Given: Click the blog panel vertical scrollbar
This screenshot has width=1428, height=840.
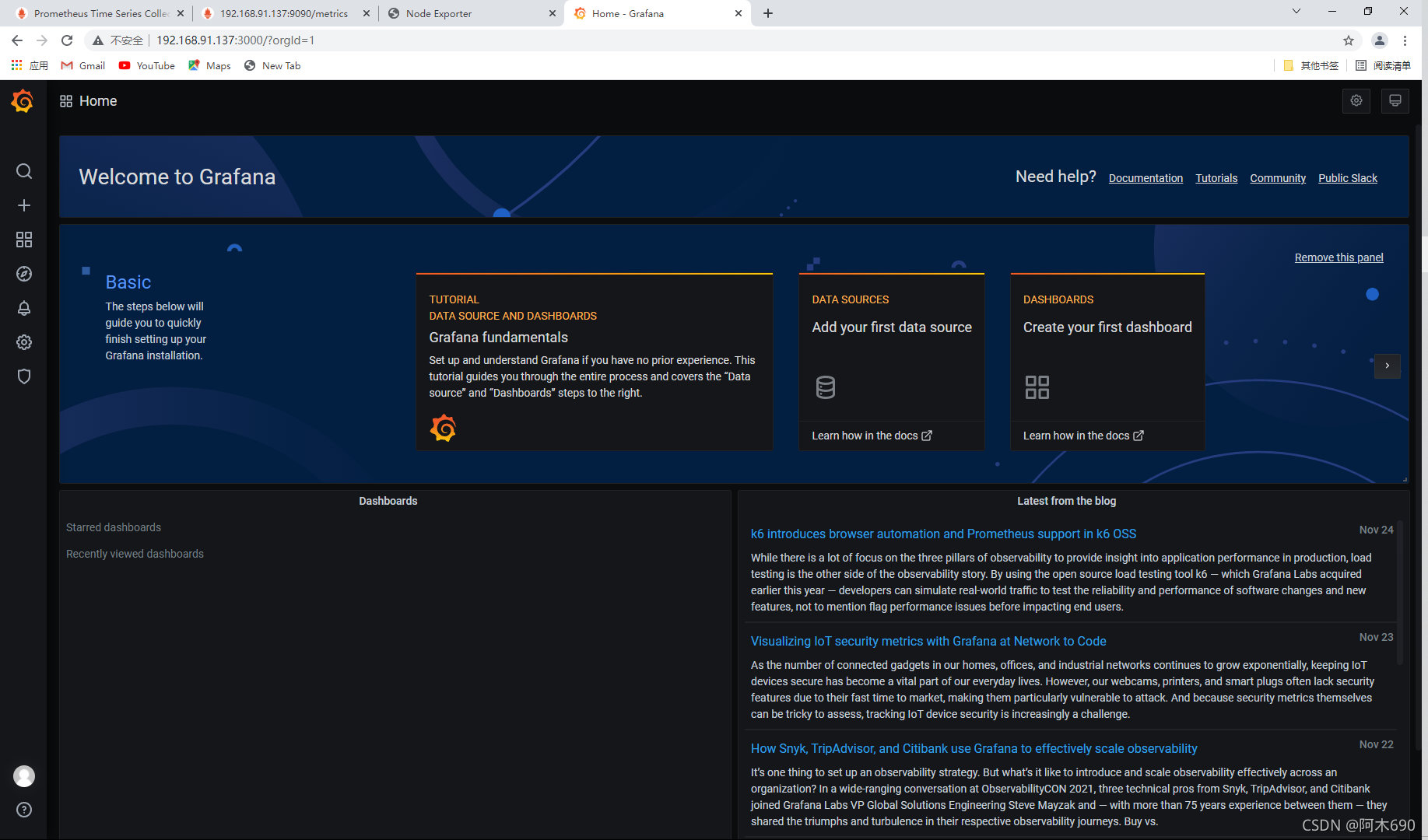Looking at the screenshot, I should (x=1399, y=591).
